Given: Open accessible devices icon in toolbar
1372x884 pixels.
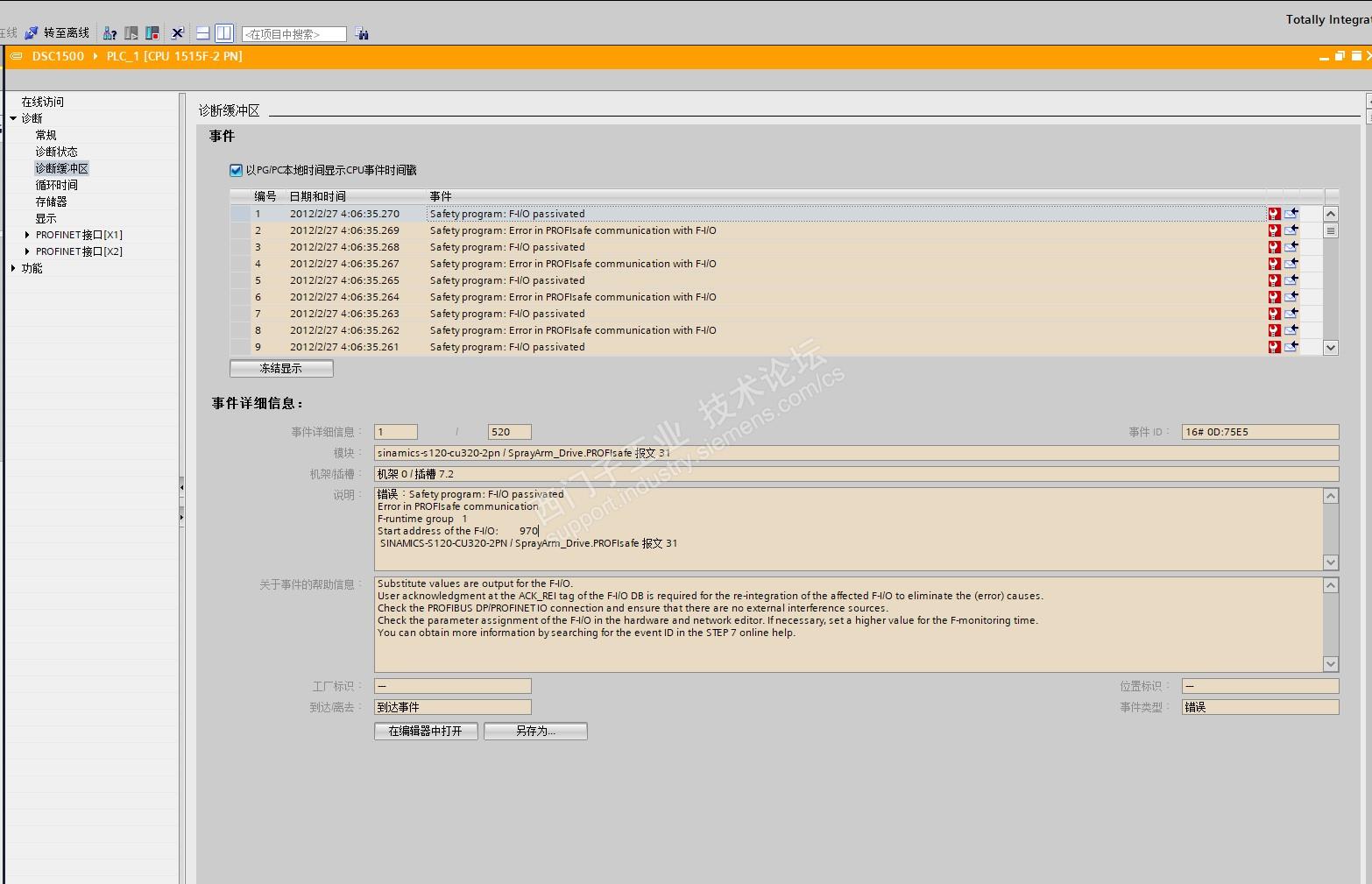Looking at the screenshot, I should pyautogui.click(x=110, y=33).
